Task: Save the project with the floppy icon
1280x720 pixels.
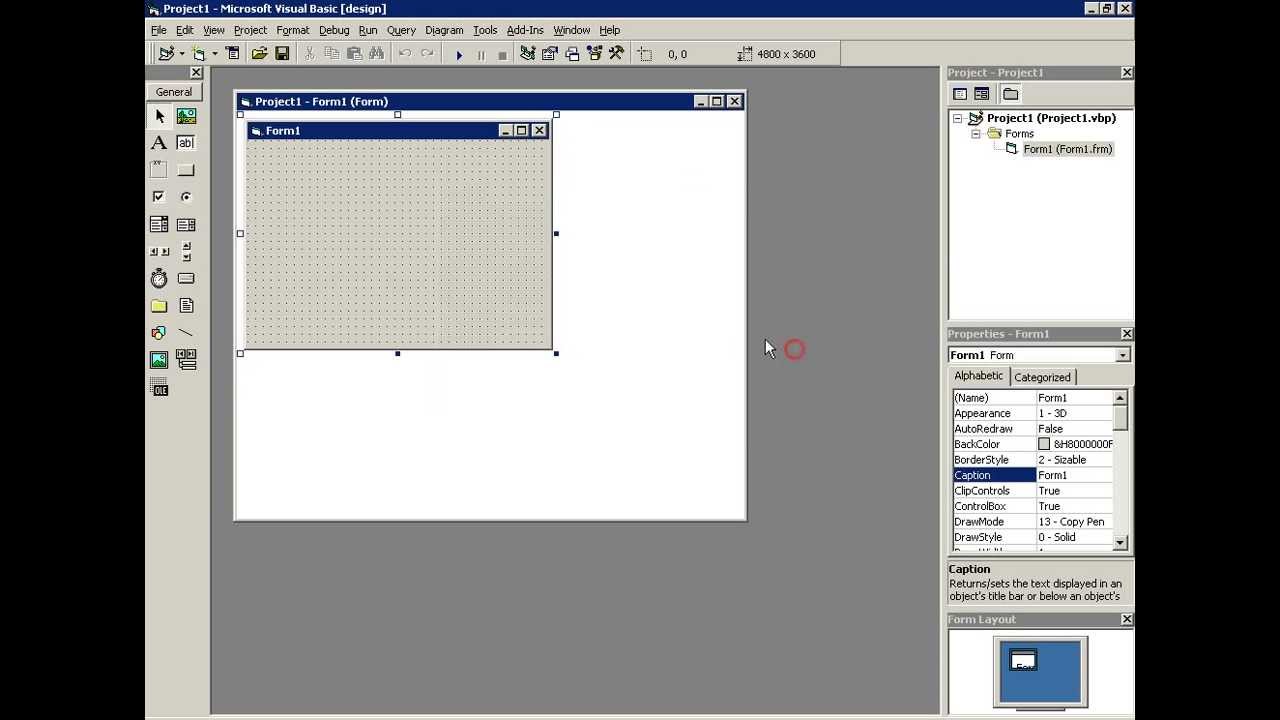Action: [282, 54]
